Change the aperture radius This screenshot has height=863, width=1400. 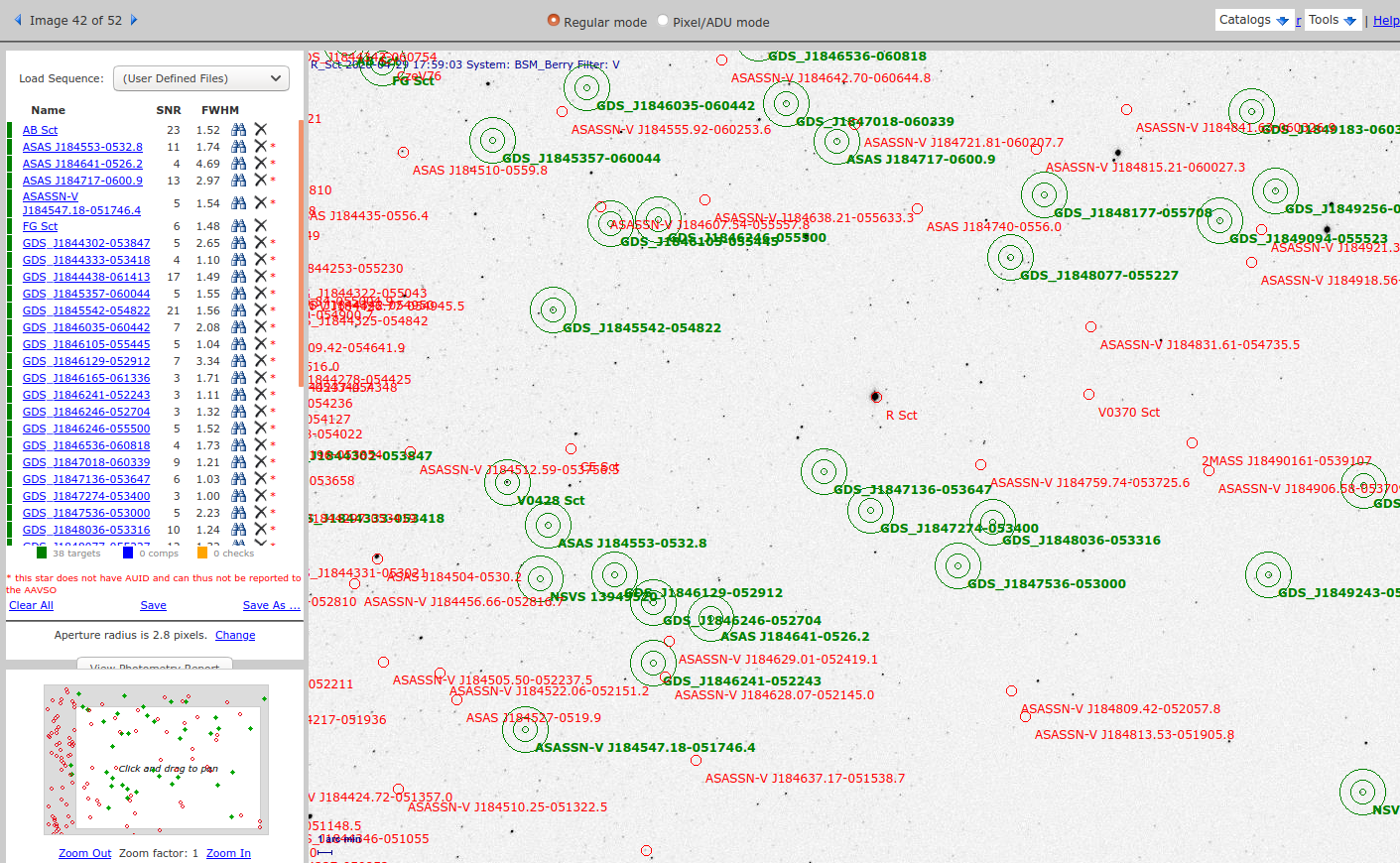[x=235, y=635]
